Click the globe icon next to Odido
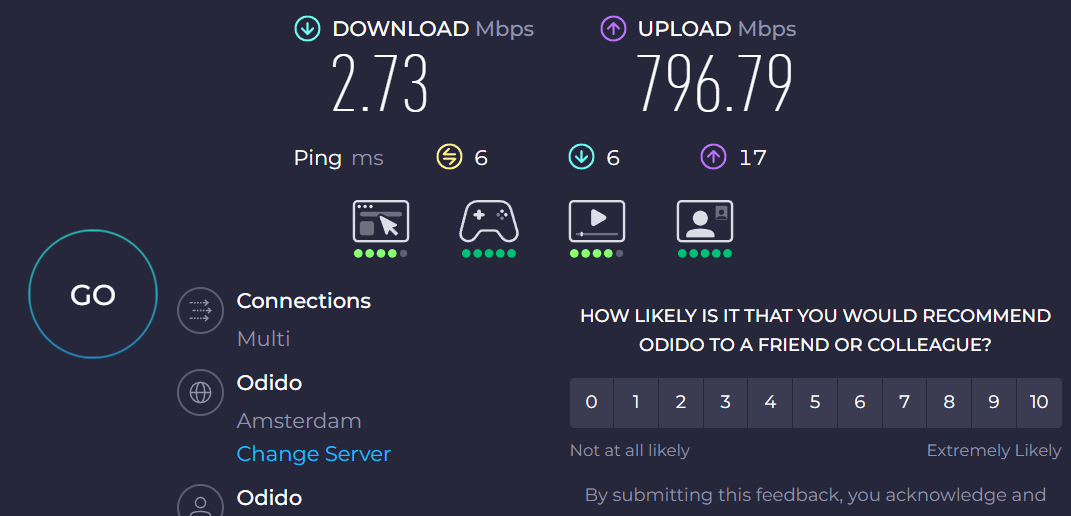Viewport: 1071px width, 516px height. click(x=200, y=392)
